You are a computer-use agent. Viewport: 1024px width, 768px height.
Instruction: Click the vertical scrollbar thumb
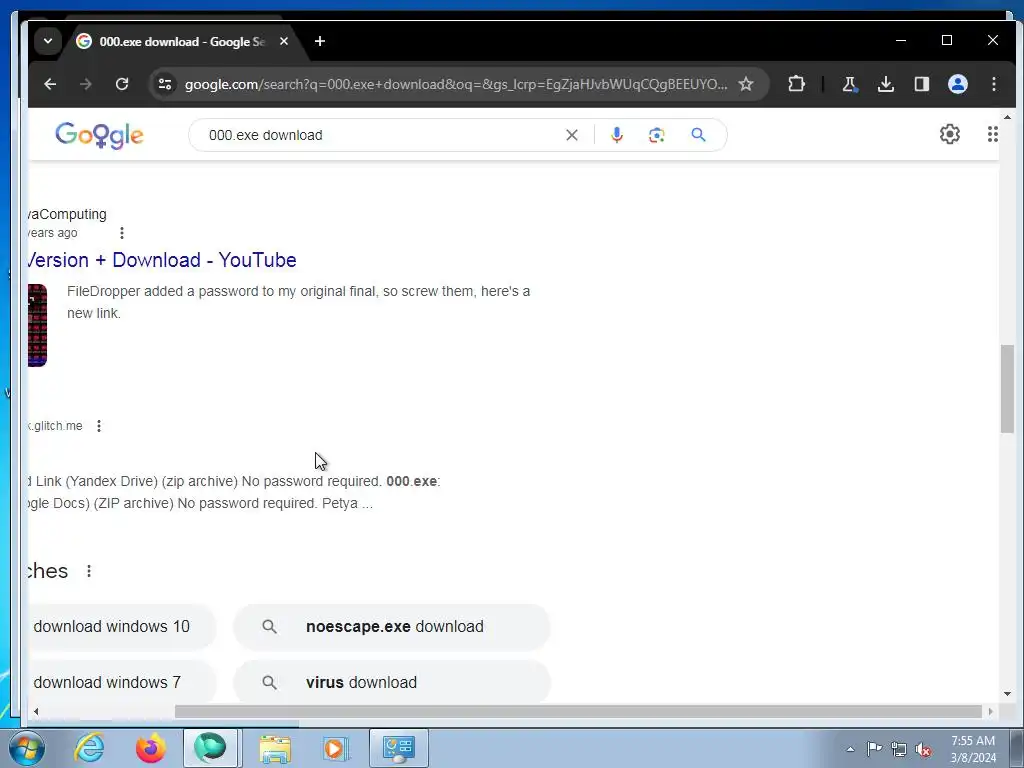tap(1007, 389)
